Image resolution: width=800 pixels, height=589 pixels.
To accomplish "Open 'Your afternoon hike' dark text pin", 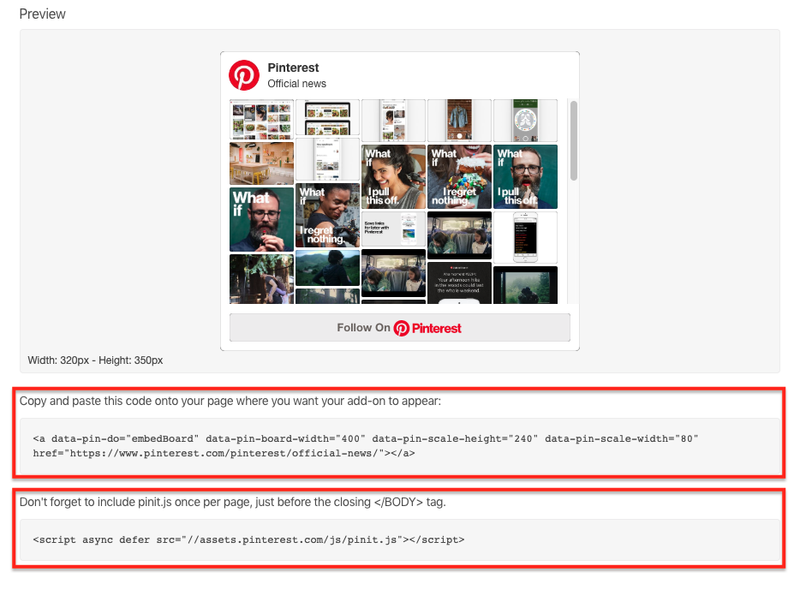I will pos(459,283).
